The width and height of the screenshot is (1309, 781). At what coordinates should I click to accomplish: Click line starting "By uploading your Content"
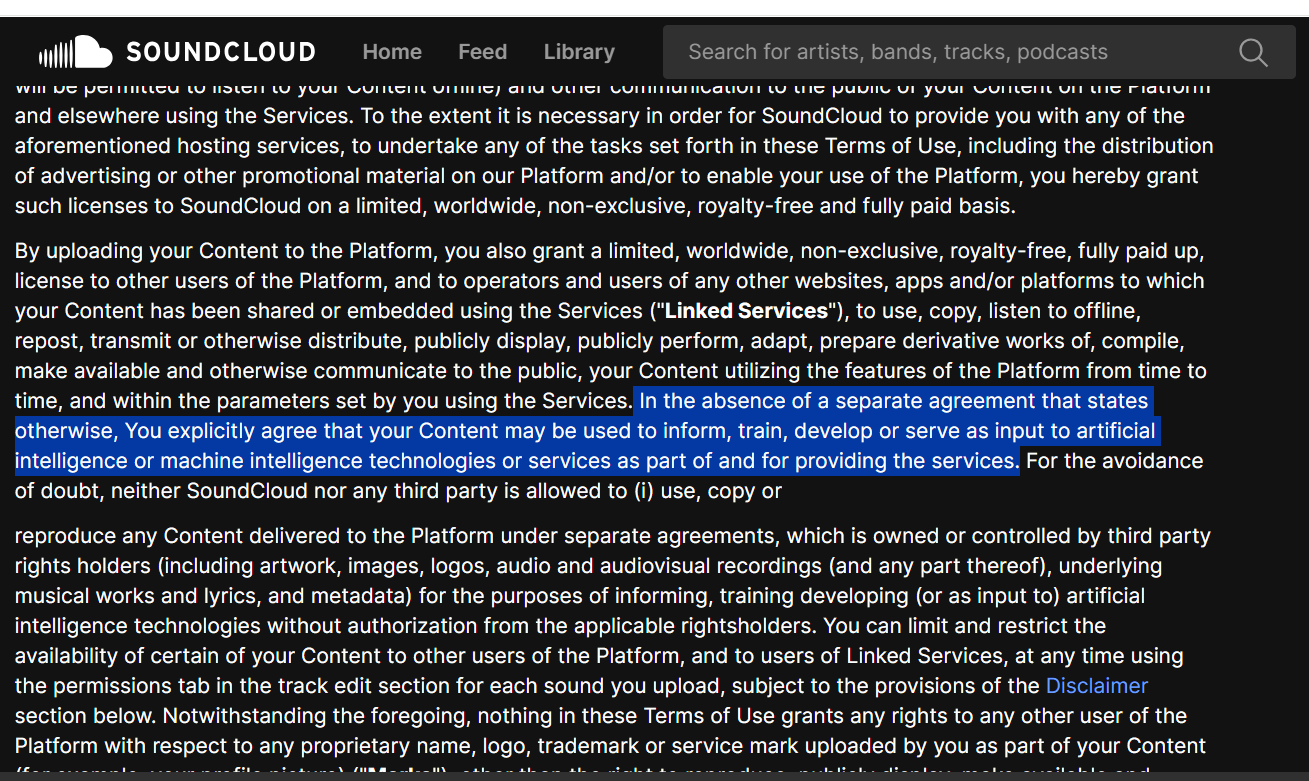[x=609, y=251]
